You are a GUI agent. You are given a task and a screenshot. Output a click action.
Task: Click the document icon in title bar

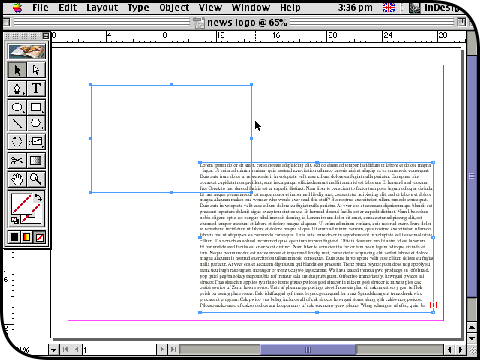coord(199,23)
